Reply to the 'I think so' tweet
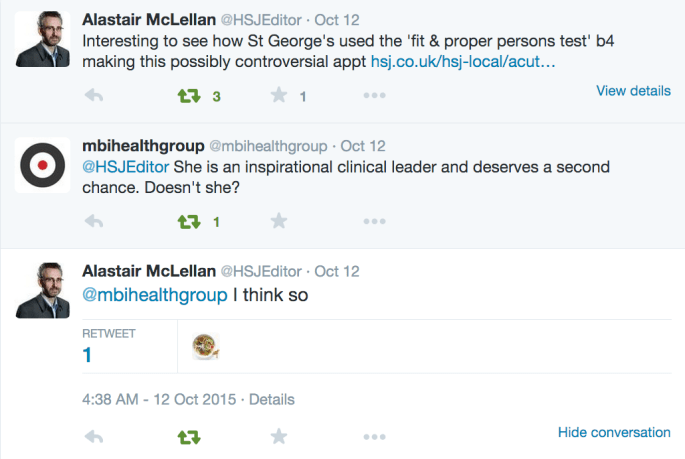The height and width of the screenshot is (459, 685). [x=94, y=437]
